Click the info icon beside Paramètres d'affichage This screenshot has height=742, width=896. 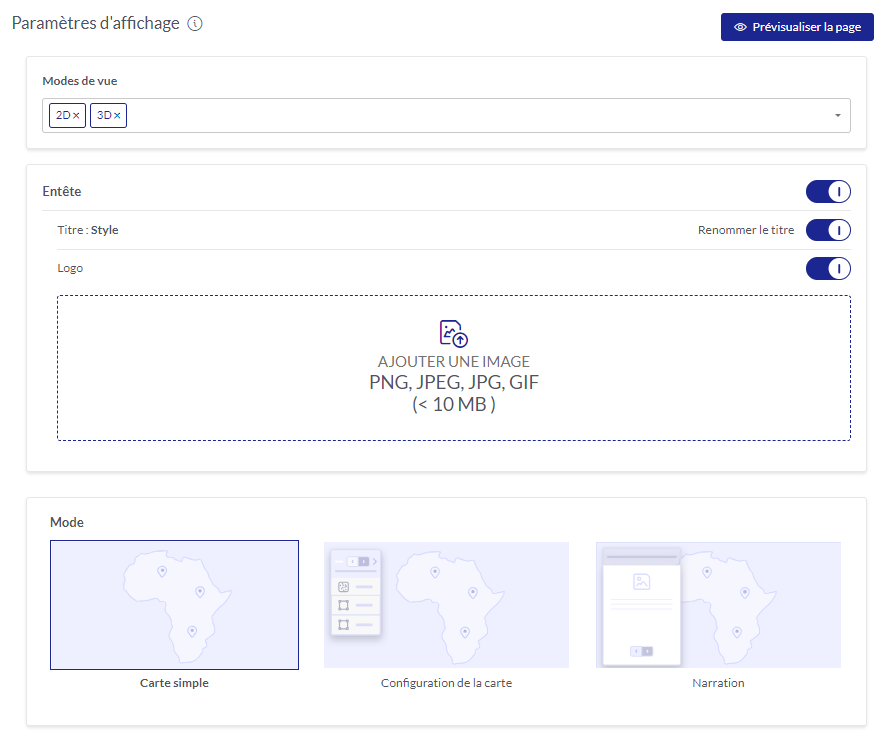coord(195,24)
